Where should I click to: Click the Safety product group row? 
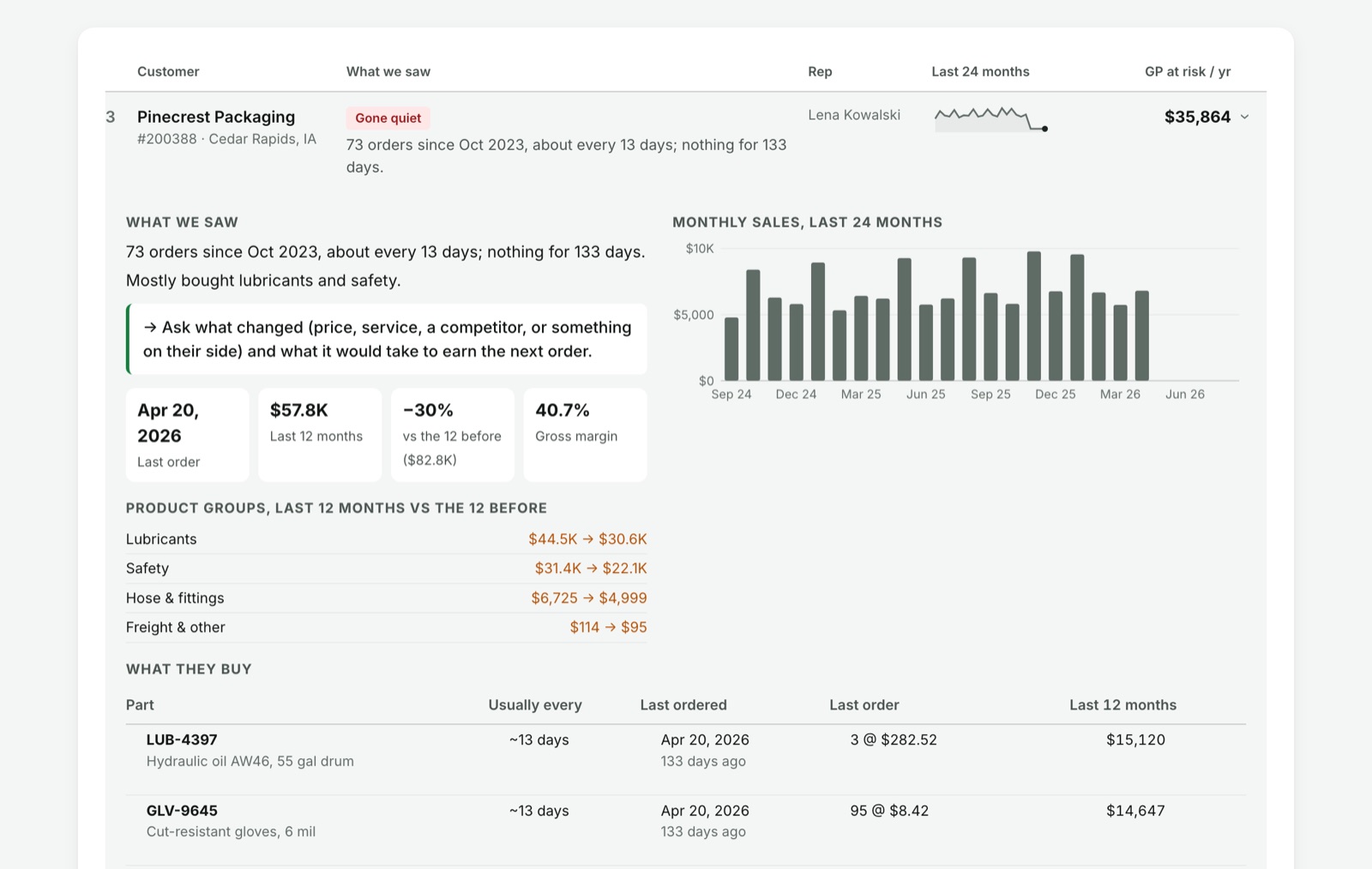(387, 569)
